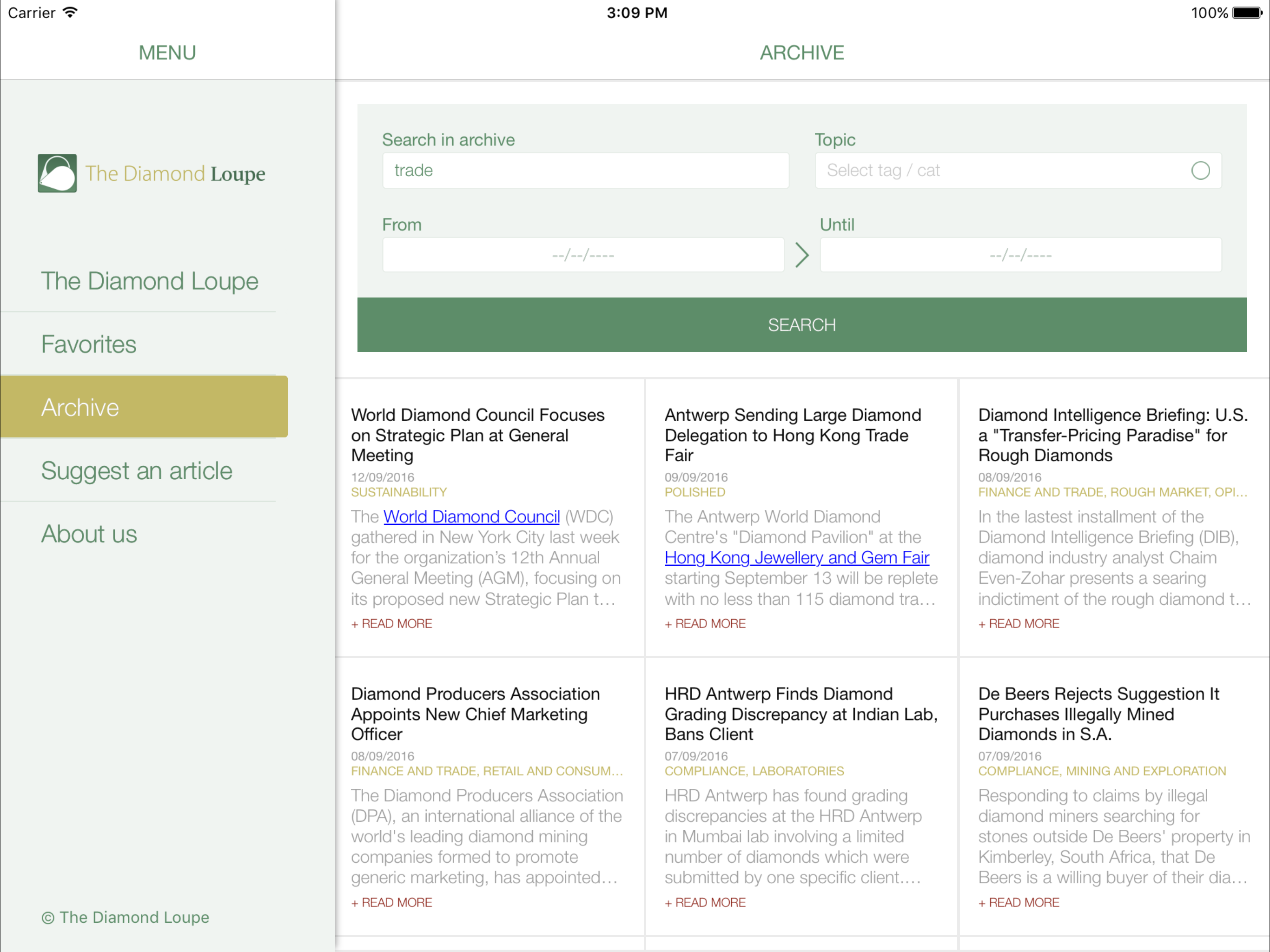Screen dimensions: 1270x952
Task: Open the Topic tag selector dropdown
Action: [x=1018, y=171]
